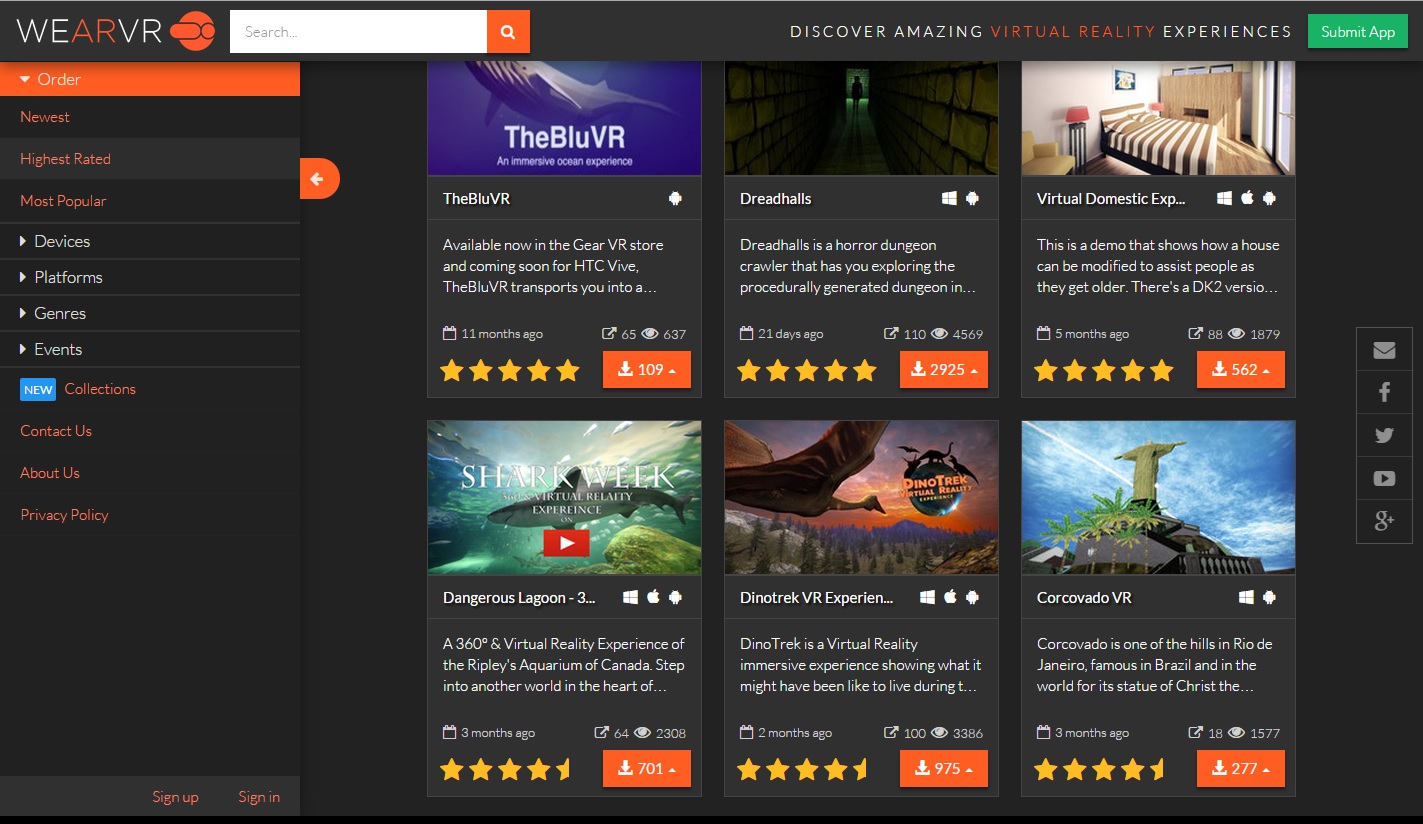The width and height of the screenshot is (1423, 824).
Task: Open Corcovado VR download dropdown showing 277
Action: [1241, 769]
